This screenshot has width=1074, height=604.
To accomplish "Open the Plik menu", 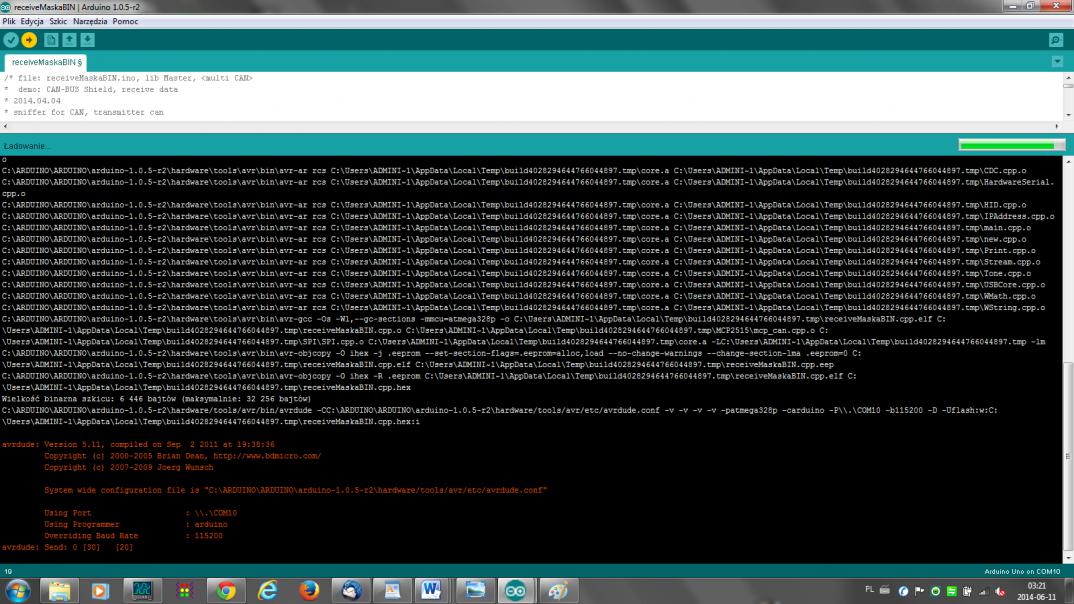I will coord(9,21).
